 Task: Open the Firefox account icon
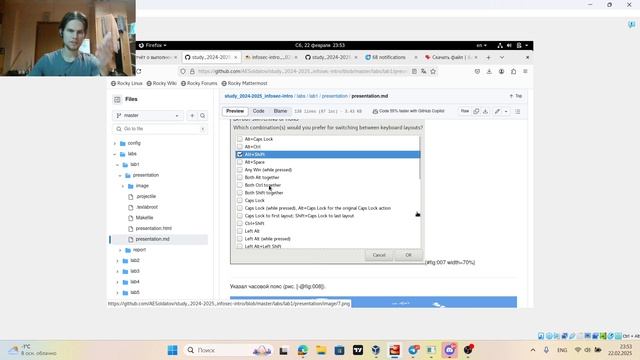pos(501,71)
